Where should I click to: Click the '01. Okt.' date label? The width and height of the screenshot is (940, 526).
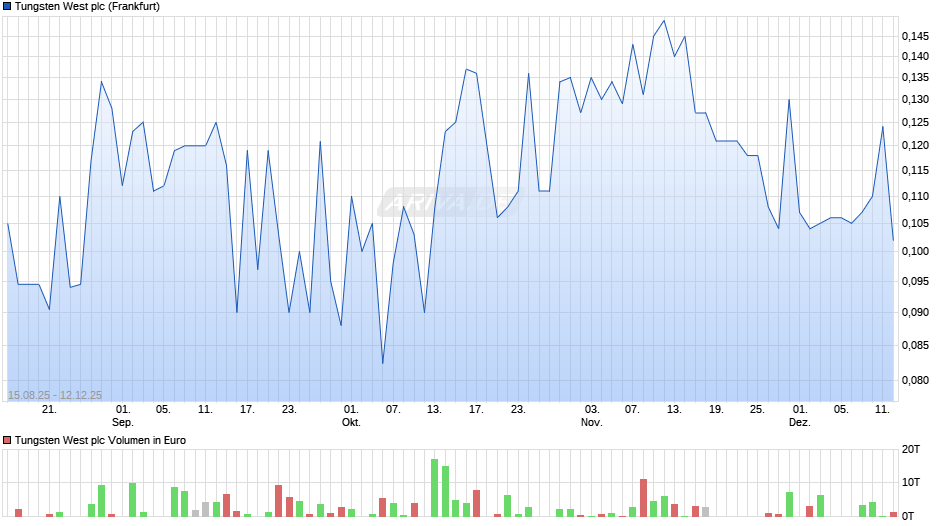351,416
